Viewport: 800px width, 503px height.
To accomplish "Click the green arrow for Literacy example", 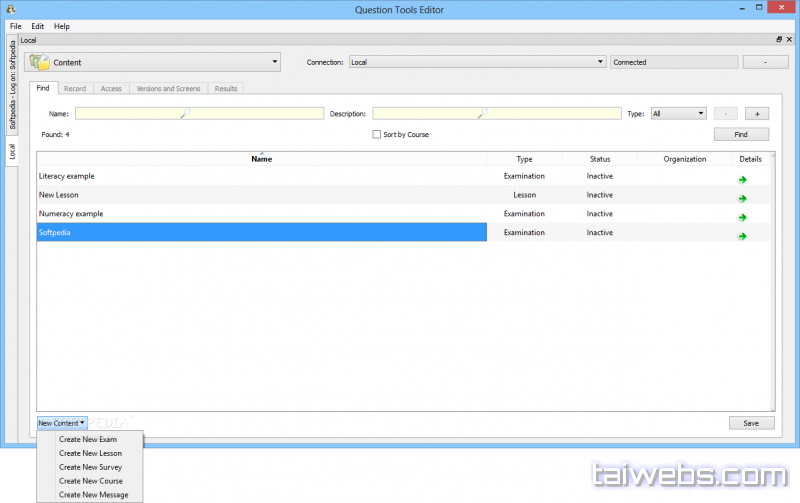I will (743, 180).
